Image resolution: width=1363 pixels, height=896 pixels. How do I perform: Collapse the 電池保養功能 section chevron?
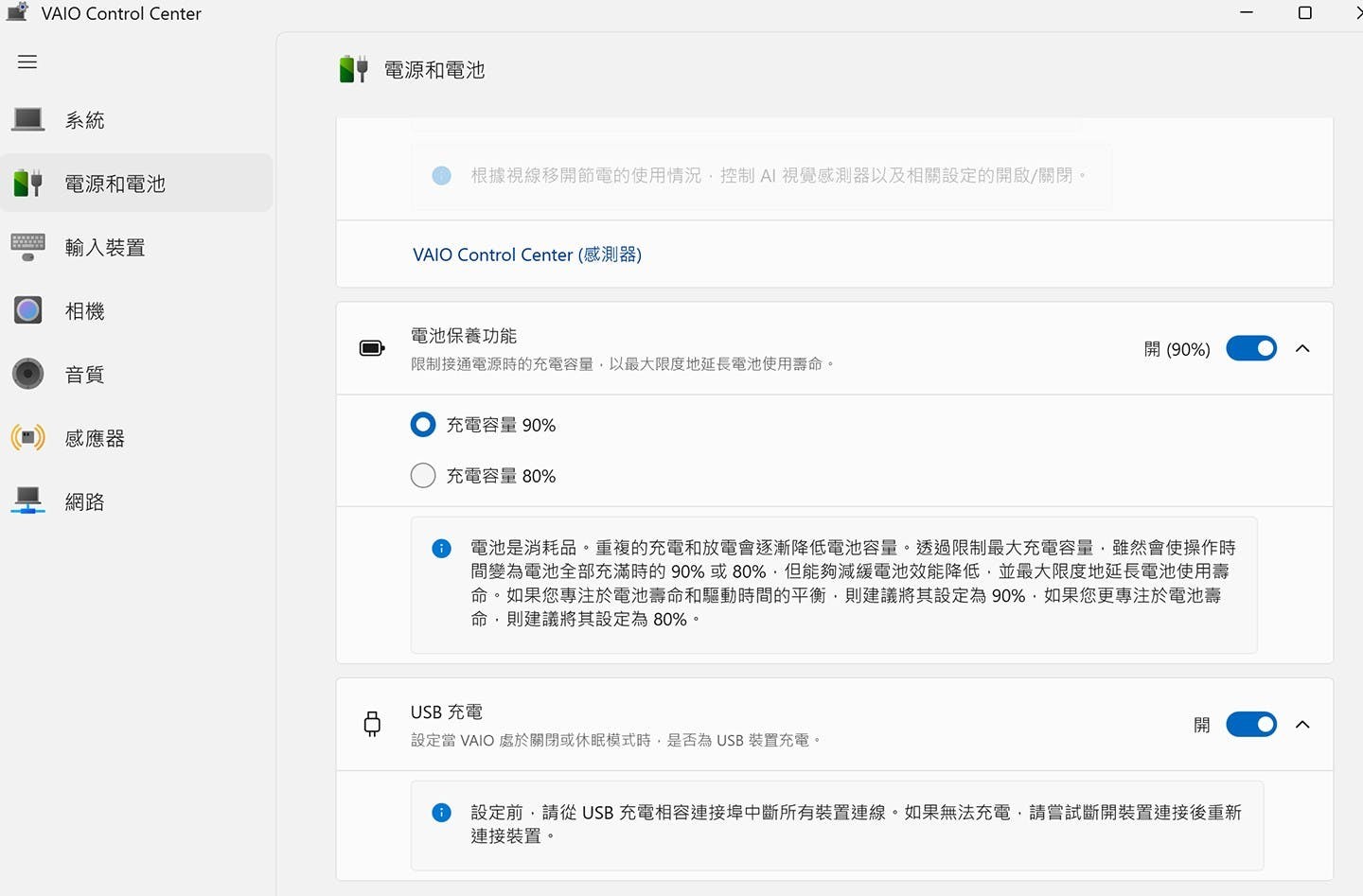click(x=1302, y=348)
